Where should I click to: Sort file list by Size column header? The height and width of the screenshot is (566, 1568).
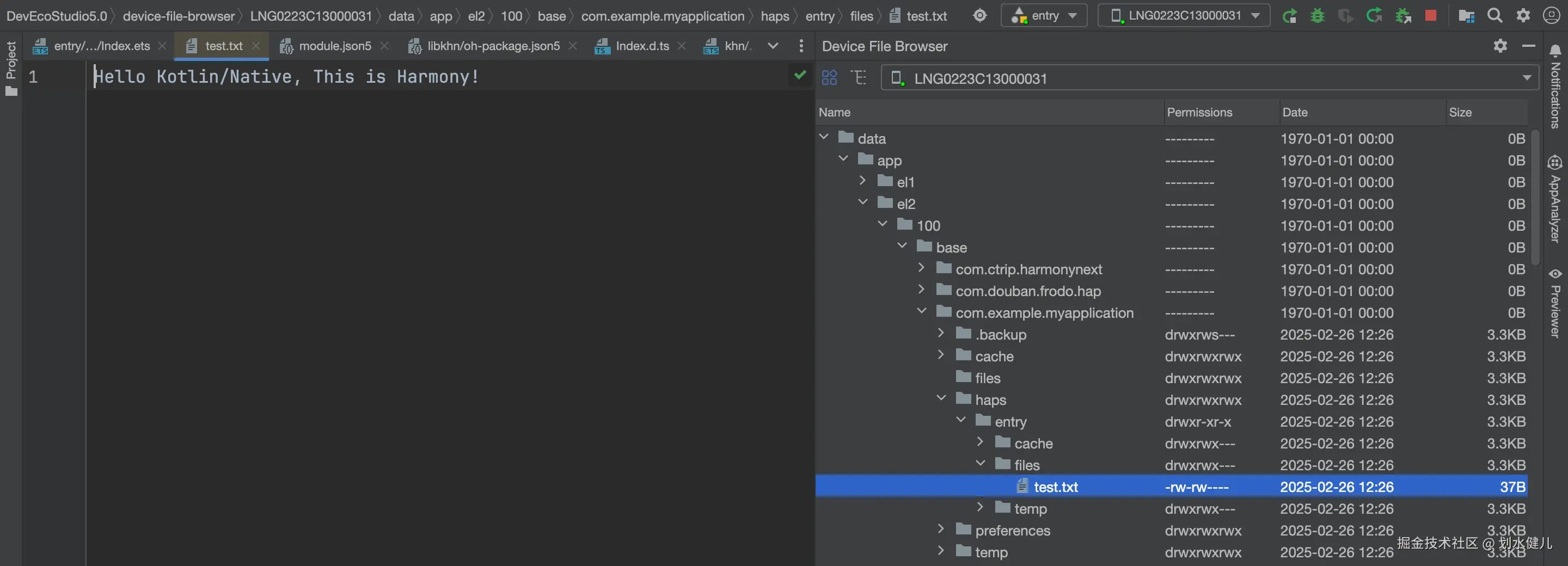(x=1487, y=112)
